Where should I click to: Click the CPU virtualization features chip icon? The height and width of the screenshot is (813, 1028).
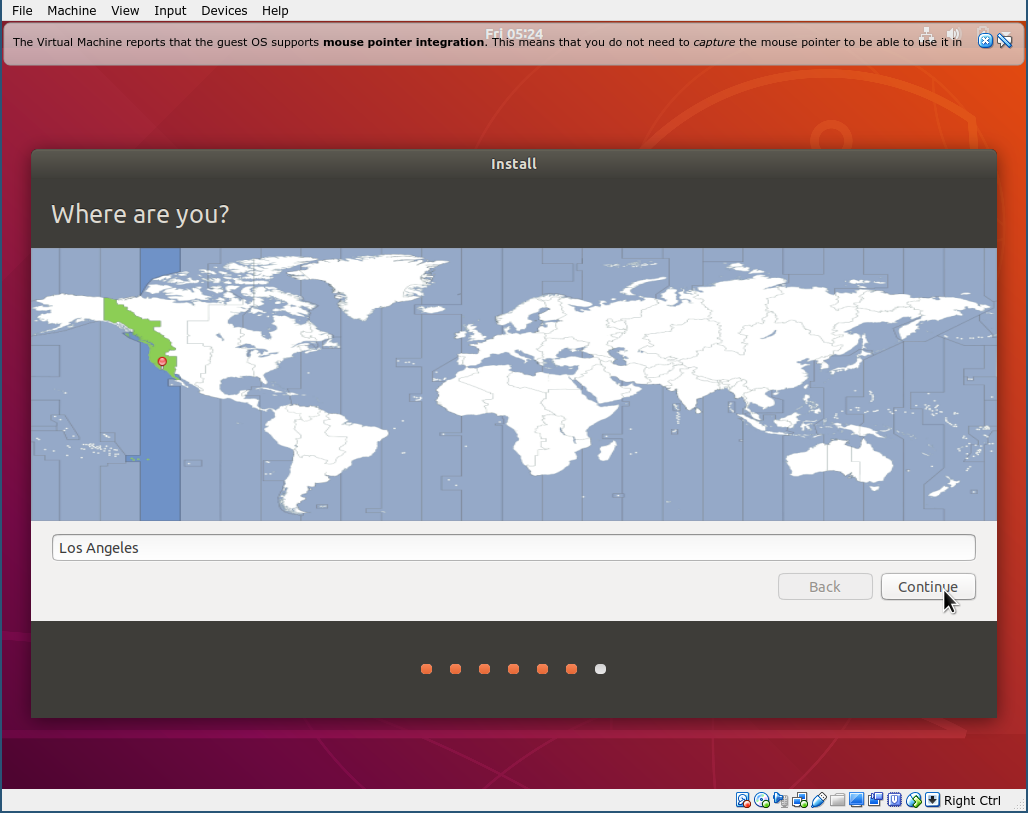click(894, 800)
